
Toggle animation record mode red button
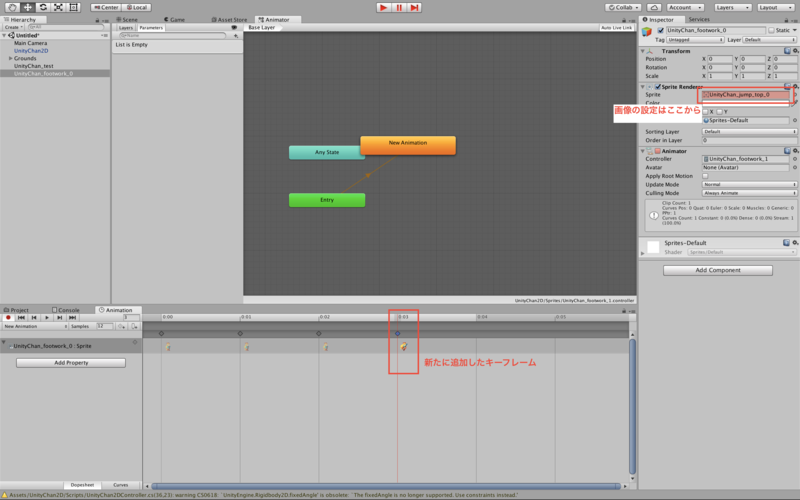pyautogui.click(x=8, y=317)
